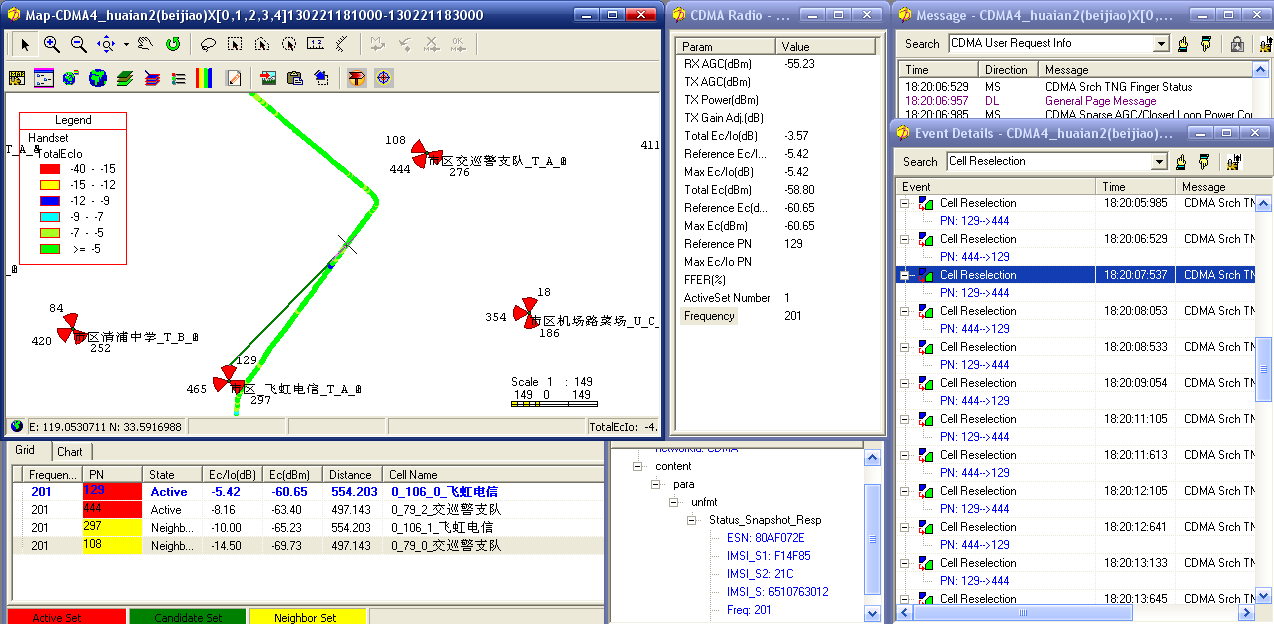Viewport: 1274px width, 624px height.
Task: Collapse the Status_Snapshot_Resp tree node
Action: tap(692, 520)
